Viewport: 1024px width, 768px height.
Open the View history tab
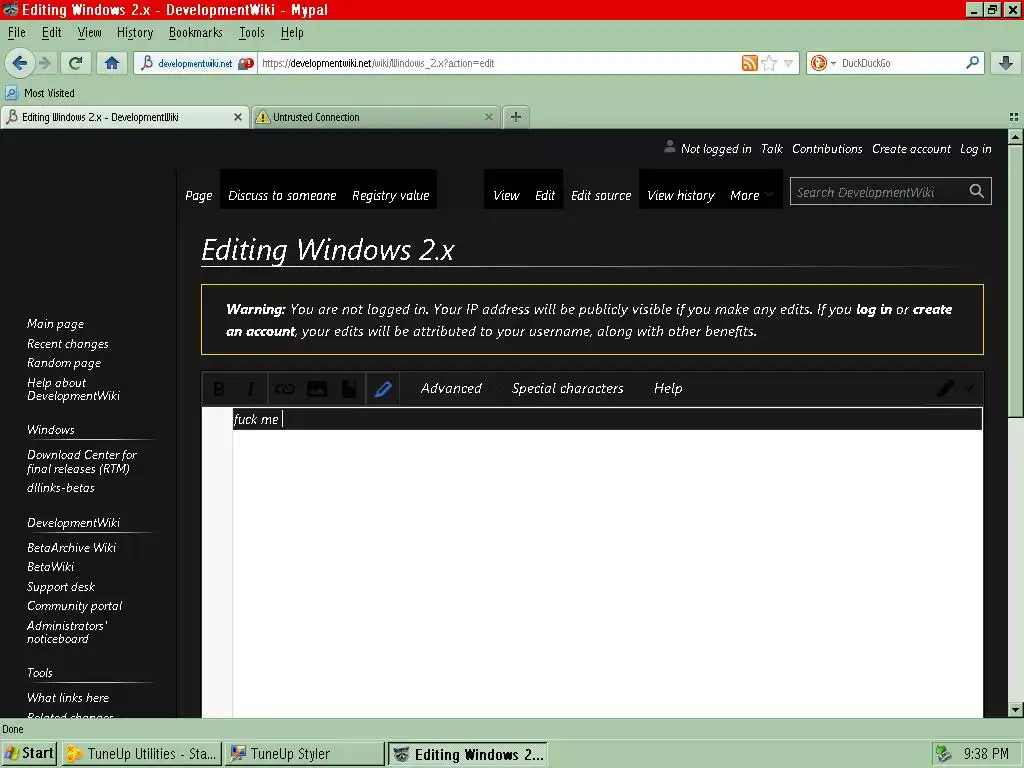coord(680,195)
